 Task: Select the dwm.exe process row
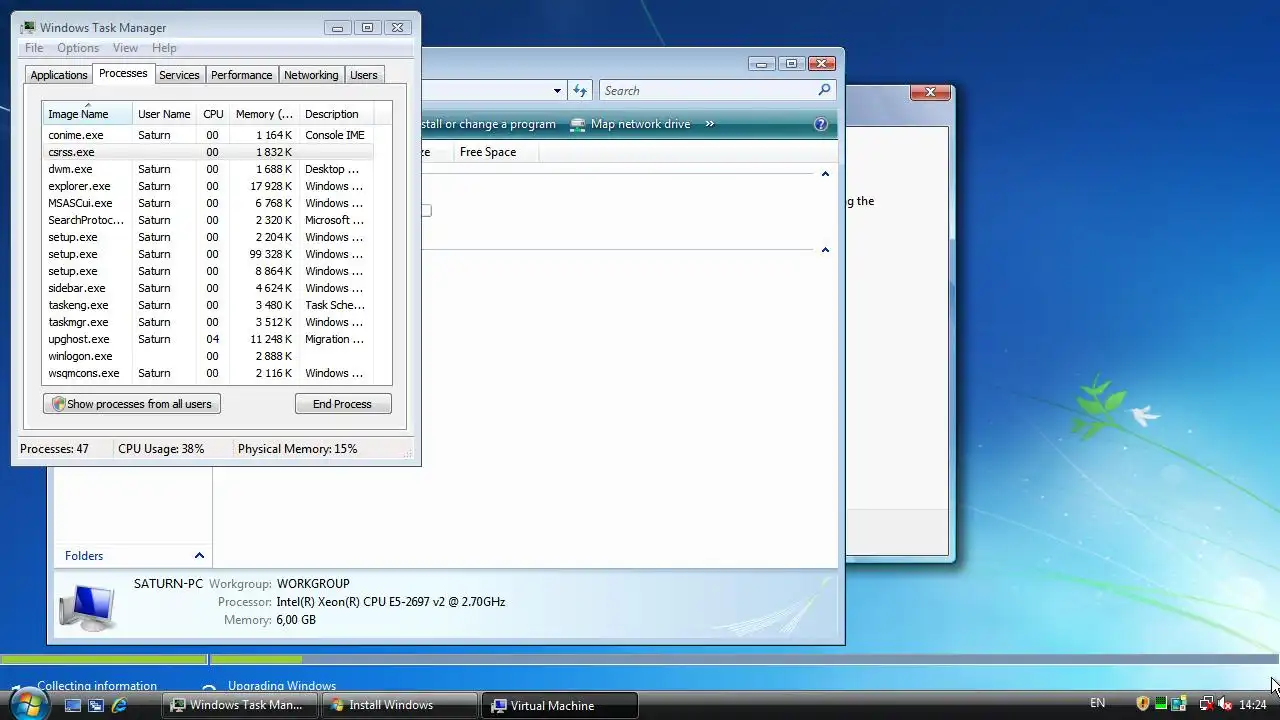coord(208,169)
